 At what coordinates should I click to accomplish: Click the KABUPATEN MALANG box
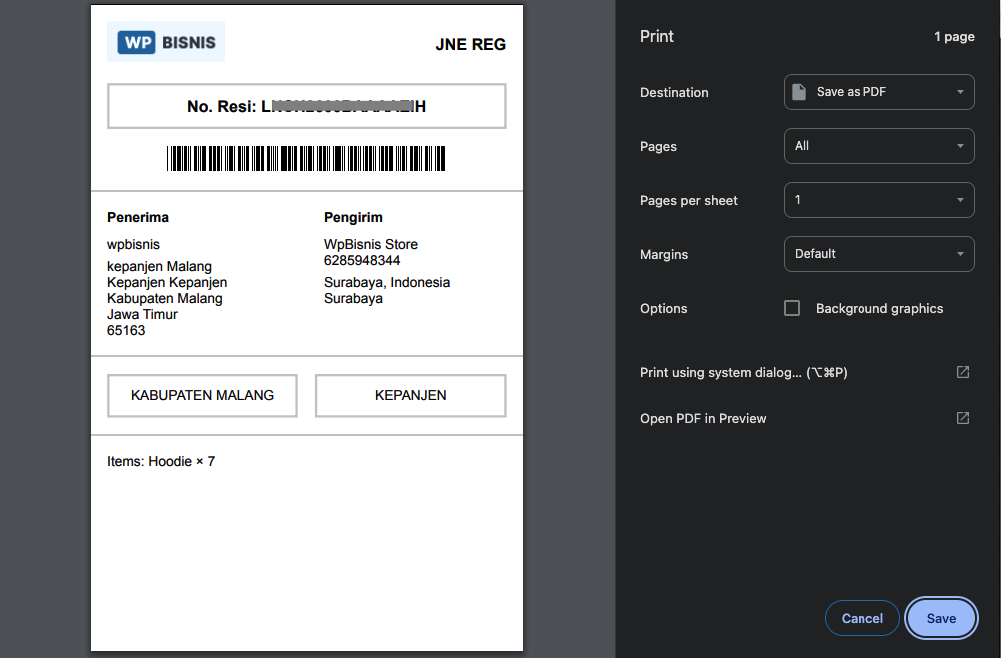pyautogui.click(x=202, y=396)
